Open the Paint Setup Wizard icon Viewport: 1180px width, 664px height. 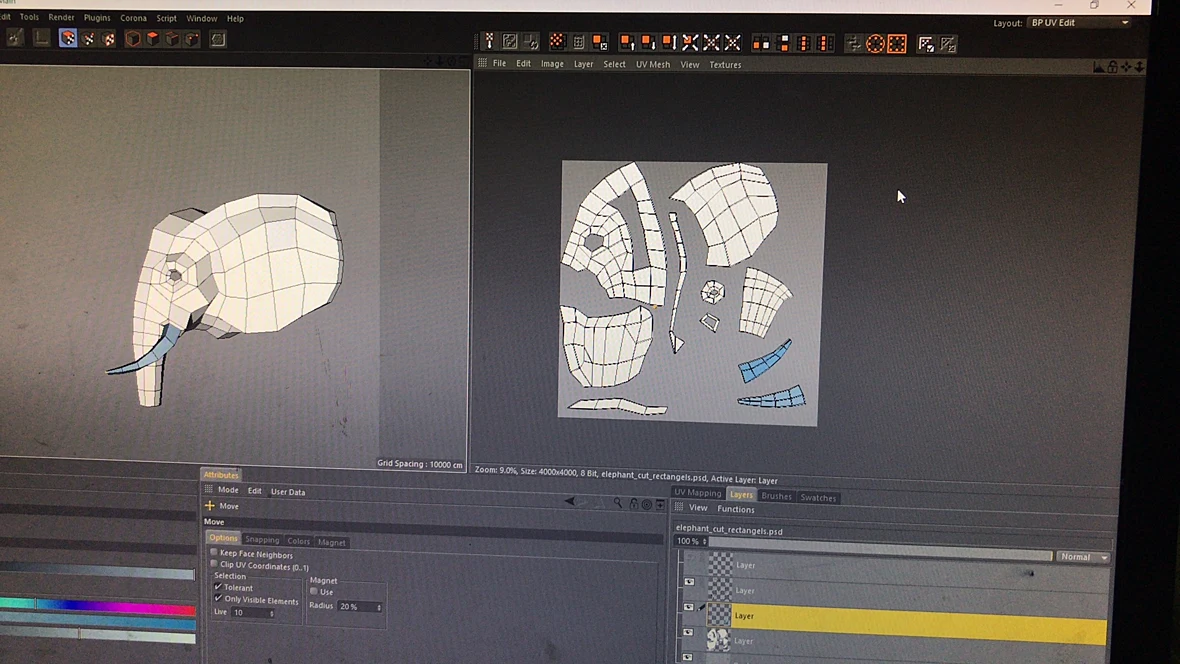(x=15, y=38)
